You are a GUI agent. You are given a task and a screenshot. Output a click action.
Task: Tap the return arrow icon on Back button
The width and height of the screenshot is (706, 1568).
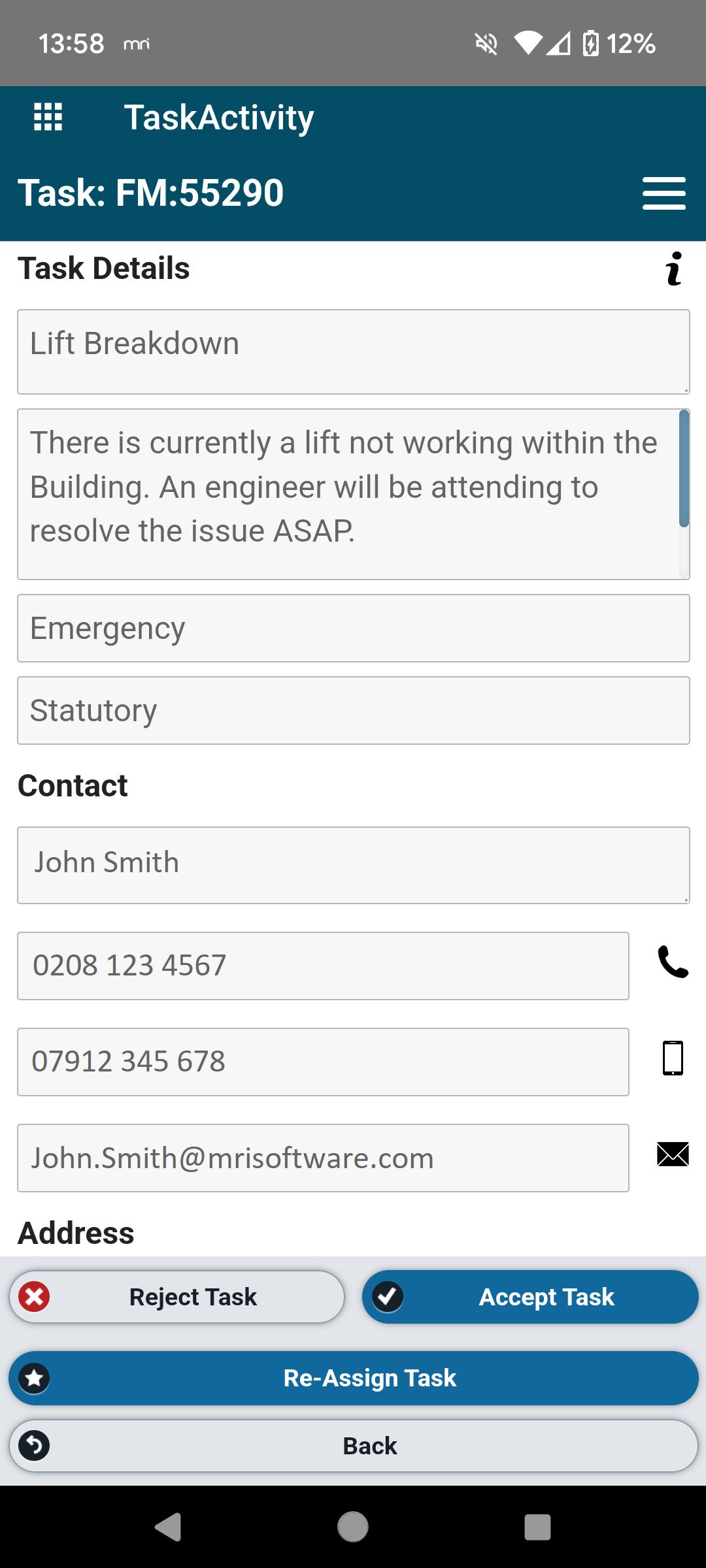click(x=35, y=1446)
